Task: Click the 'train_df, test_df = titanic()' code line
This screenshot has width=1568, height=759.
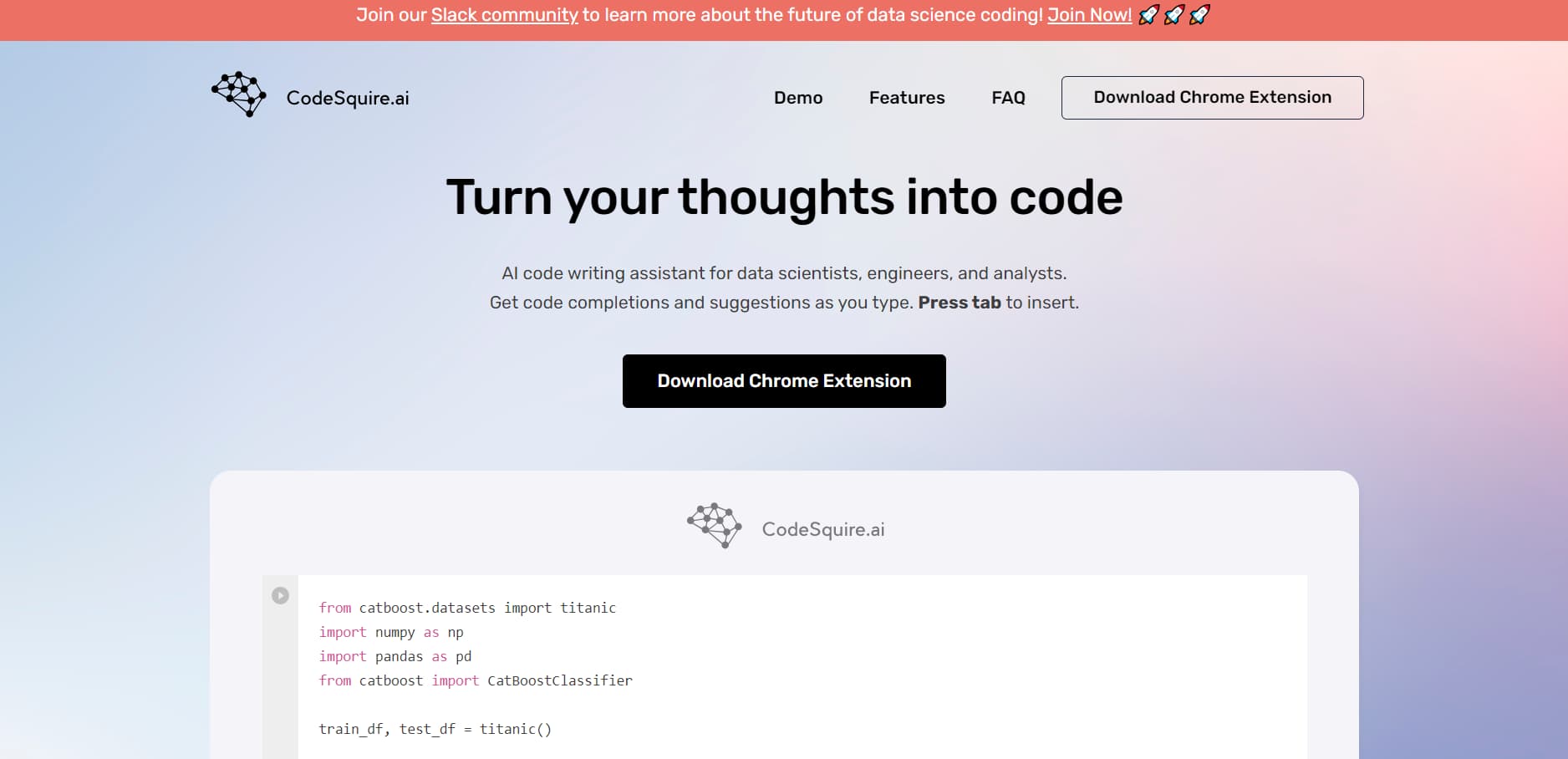Action: click(x=435, y=728)
